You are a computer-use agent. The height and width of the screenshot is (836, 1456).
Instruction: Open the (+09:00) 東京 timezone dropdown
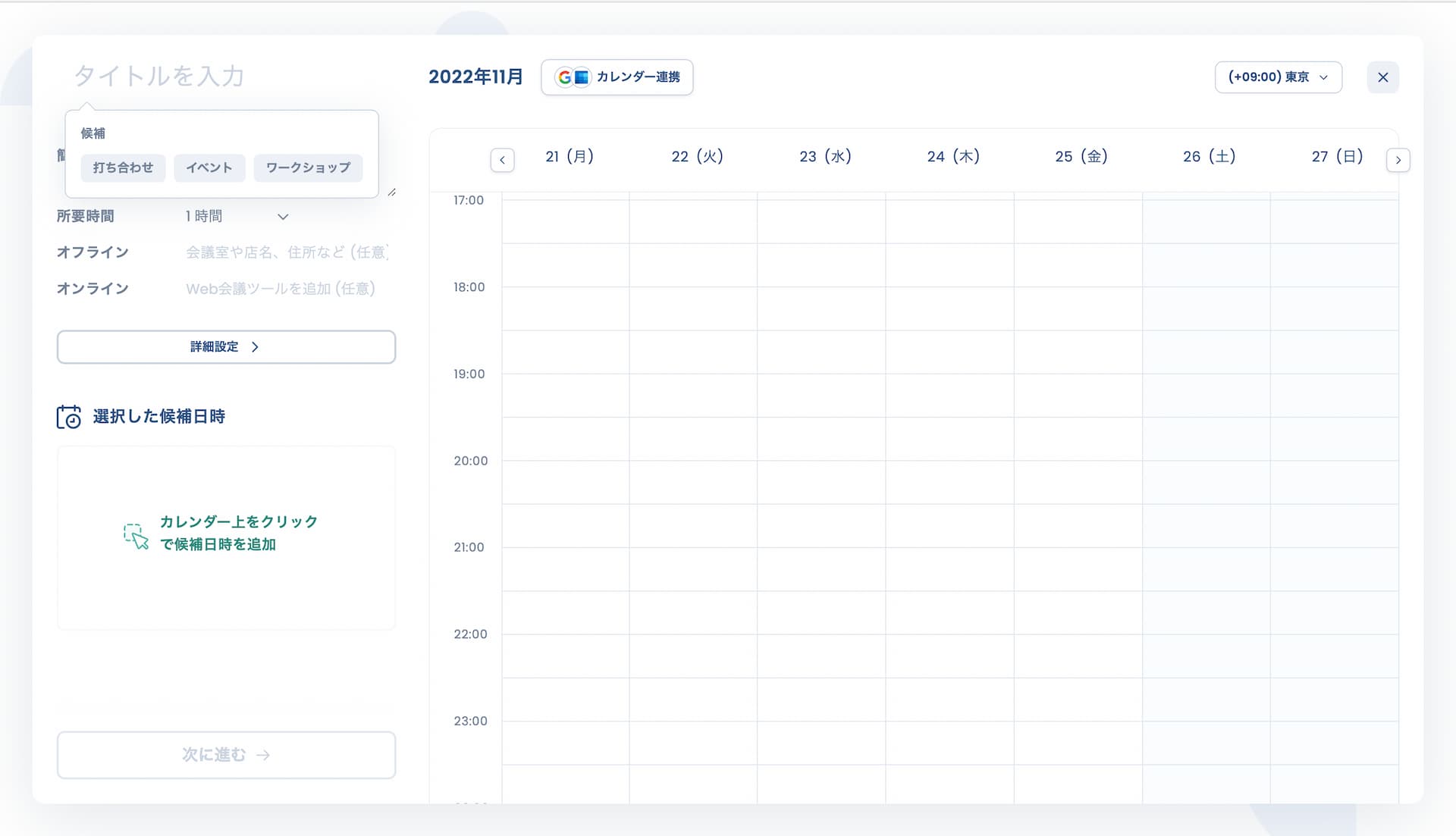(x=1278, y=77)
